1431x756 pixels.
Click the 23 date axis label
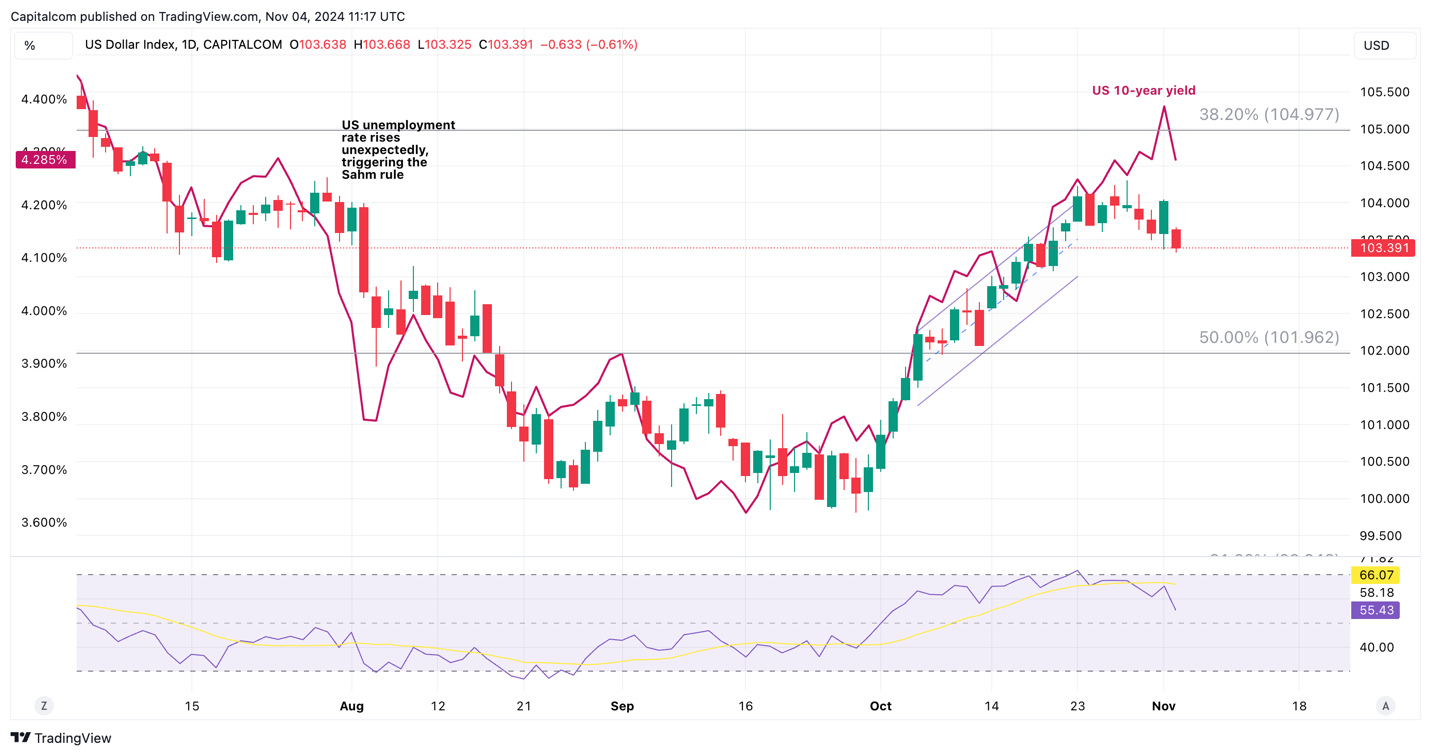pyautogui.click(x=1076, y=706)
